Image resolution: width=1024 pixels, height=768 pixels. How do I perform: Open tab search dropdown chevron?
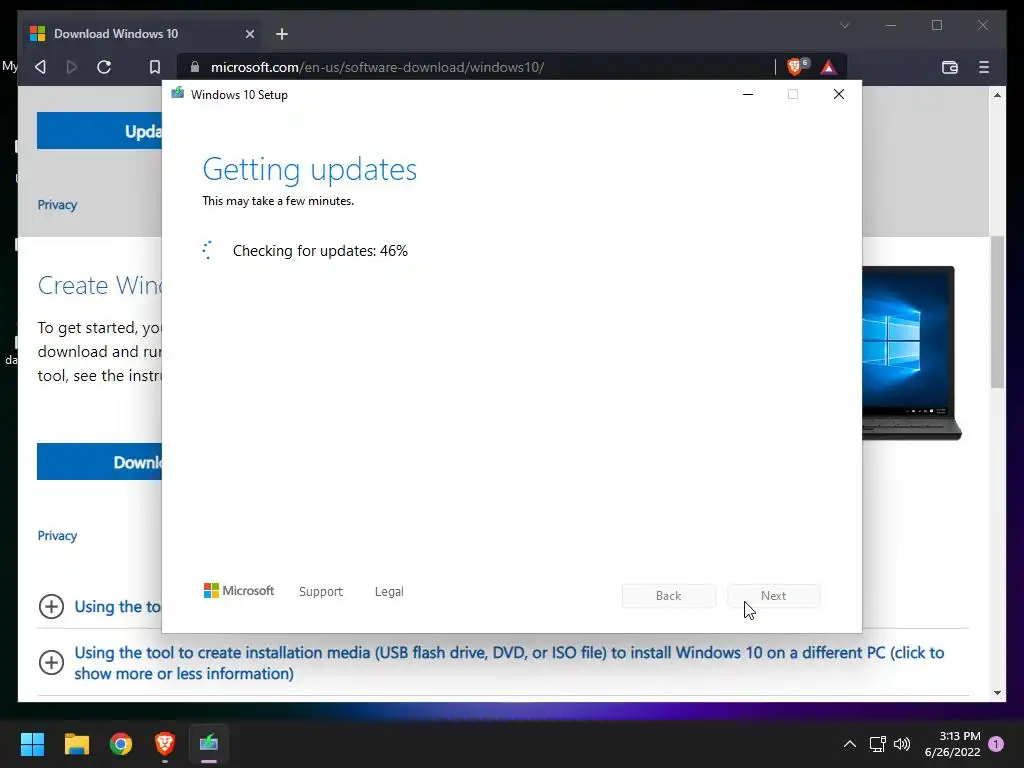[844, 25]
